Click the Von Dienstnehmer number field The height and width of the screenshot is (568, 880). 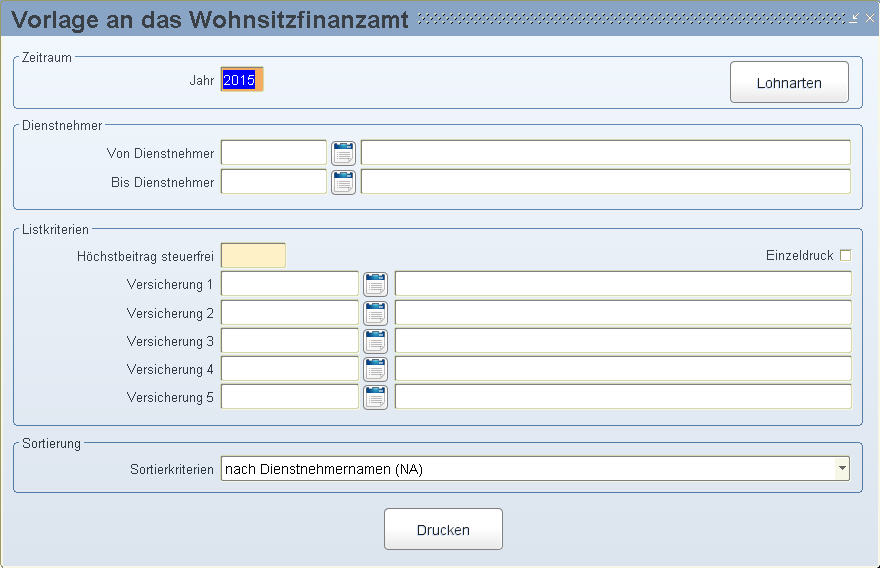click(x=273, y=153)
